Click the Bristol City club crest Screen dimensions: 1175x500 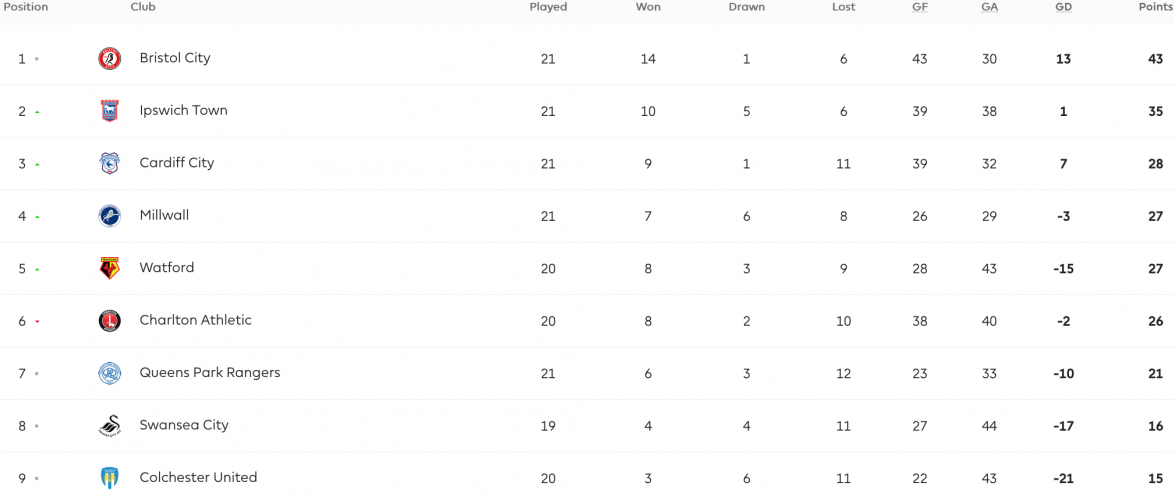[109, 58]
